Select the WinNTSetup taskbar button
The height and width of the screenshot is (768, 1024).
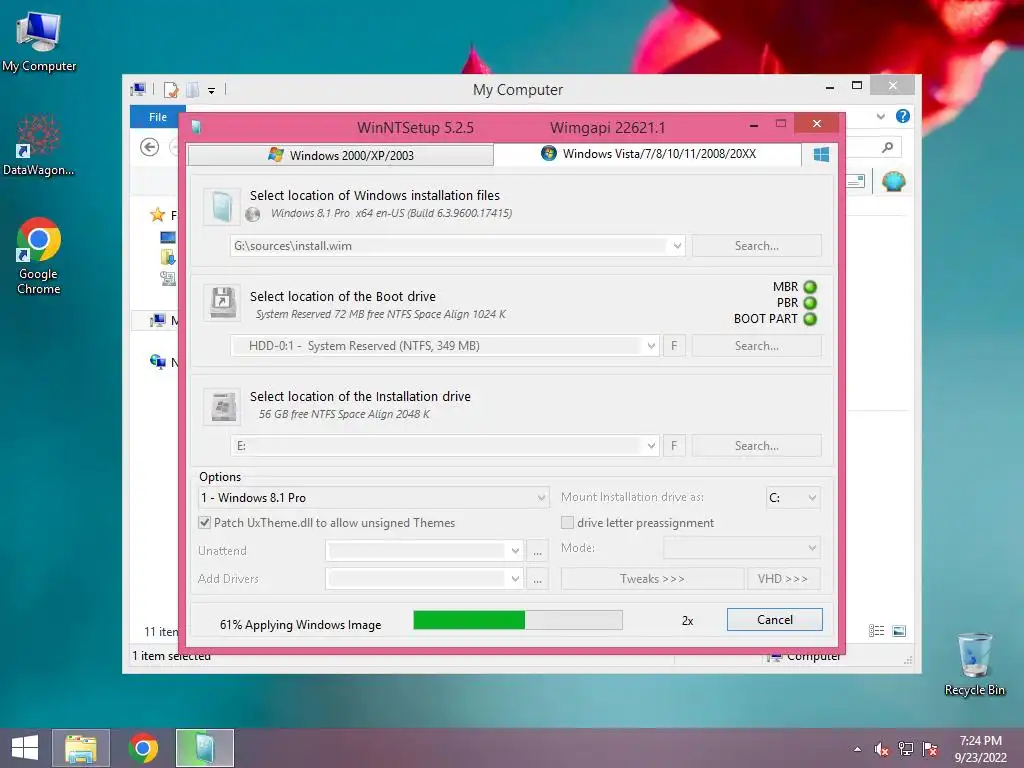(x=204, y=748)
